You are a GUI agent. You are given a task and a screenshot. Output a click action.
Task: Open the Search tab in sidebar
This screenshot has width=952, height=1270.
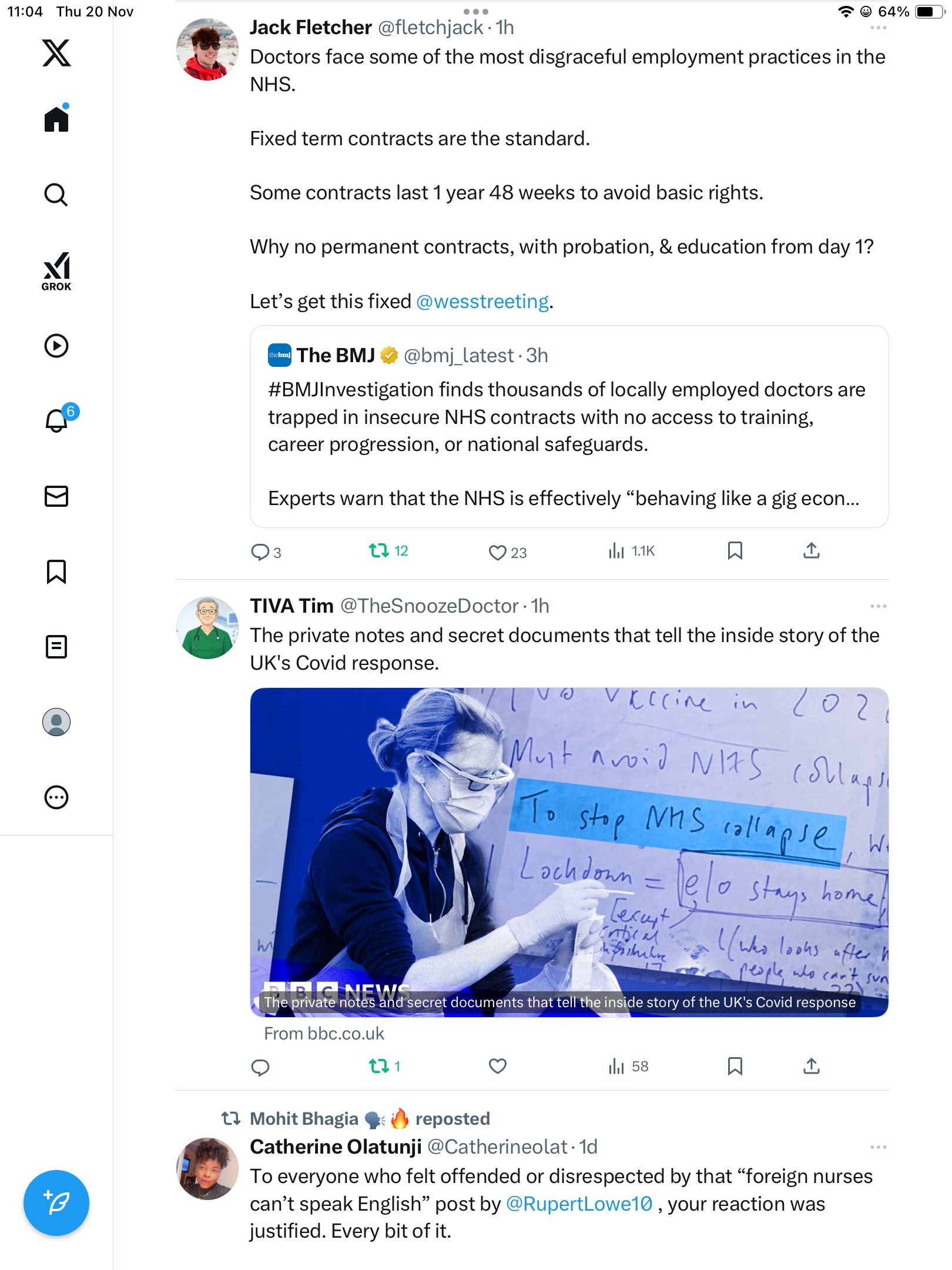tap(56, 195)
